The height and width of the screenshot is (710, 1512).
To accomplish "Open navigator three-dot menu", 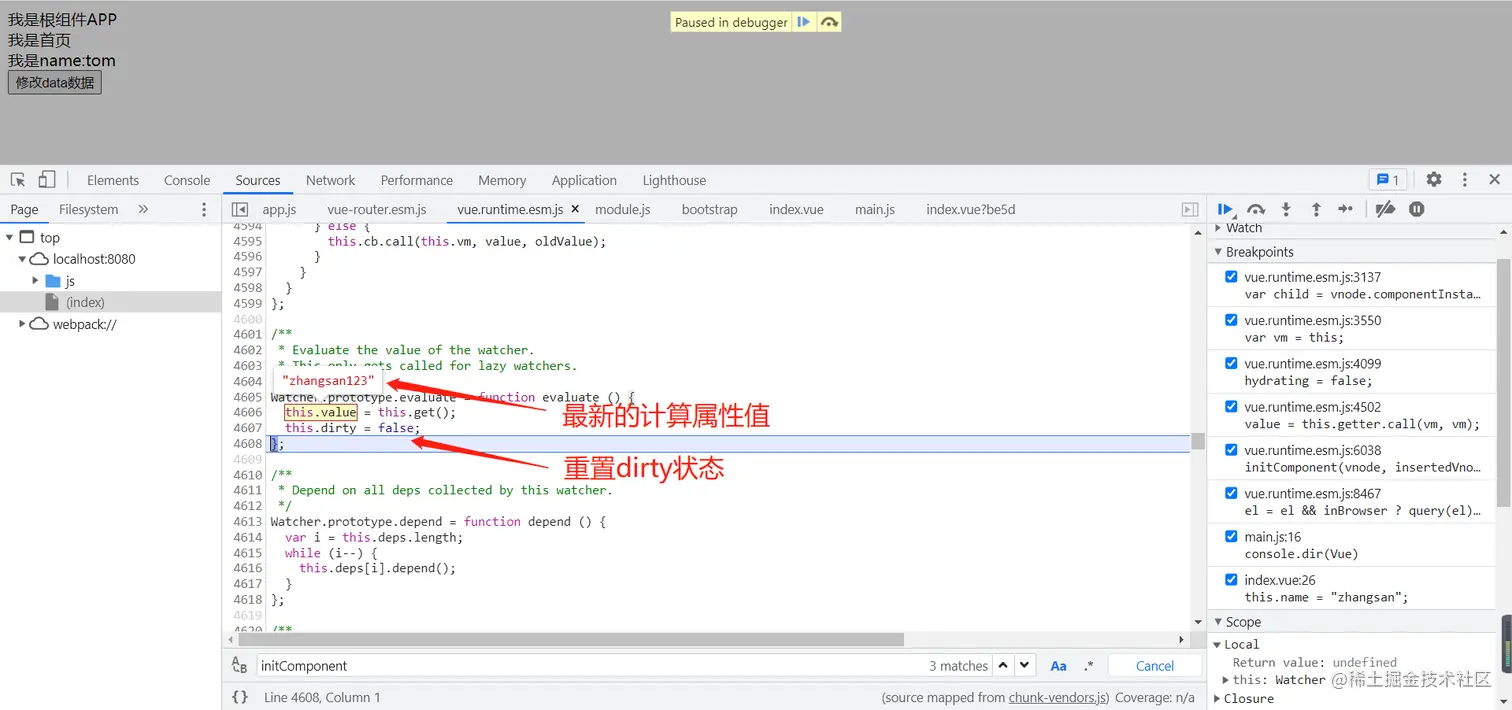I will point(204,209).
